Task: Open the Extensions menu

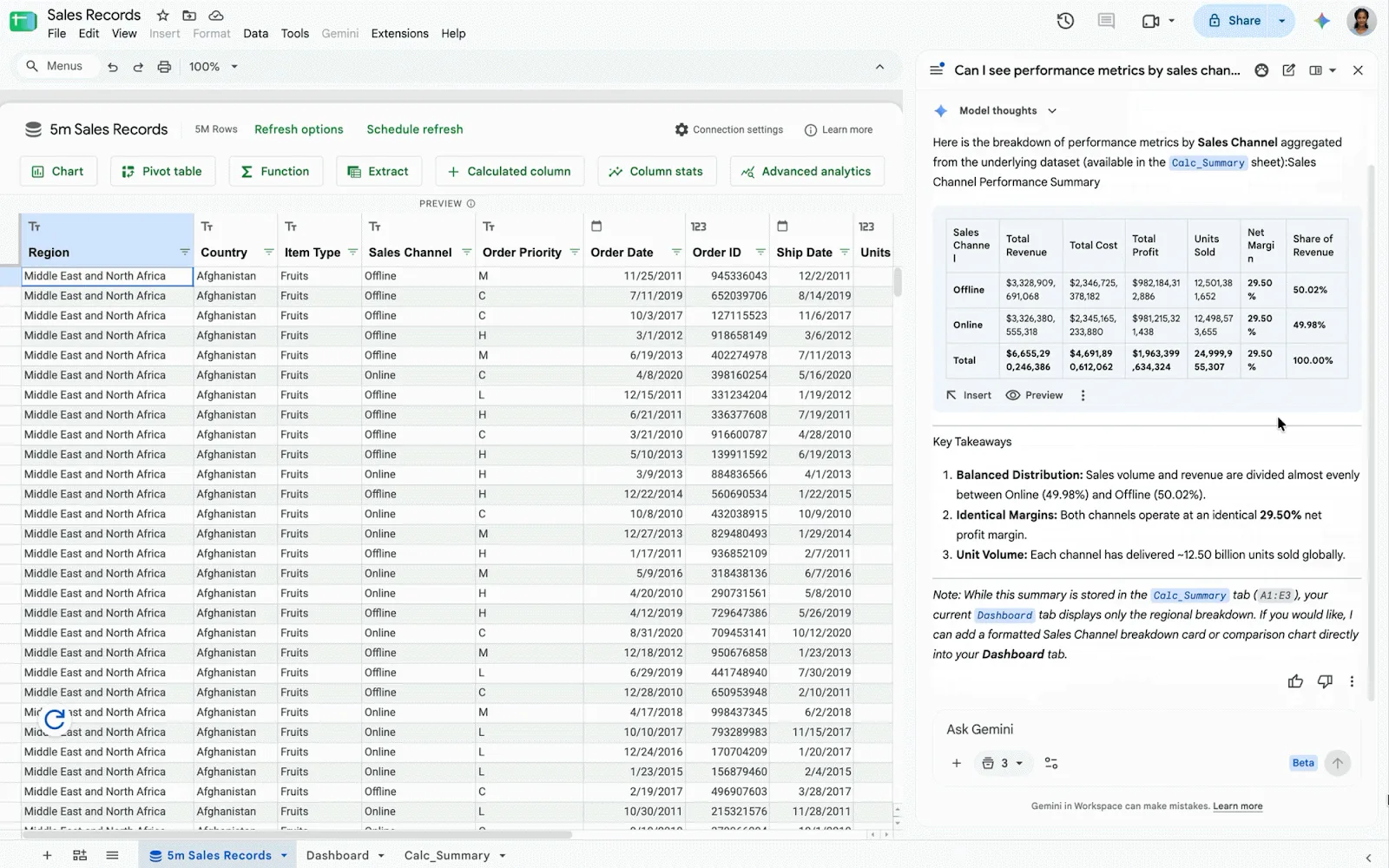Action: 399,34
